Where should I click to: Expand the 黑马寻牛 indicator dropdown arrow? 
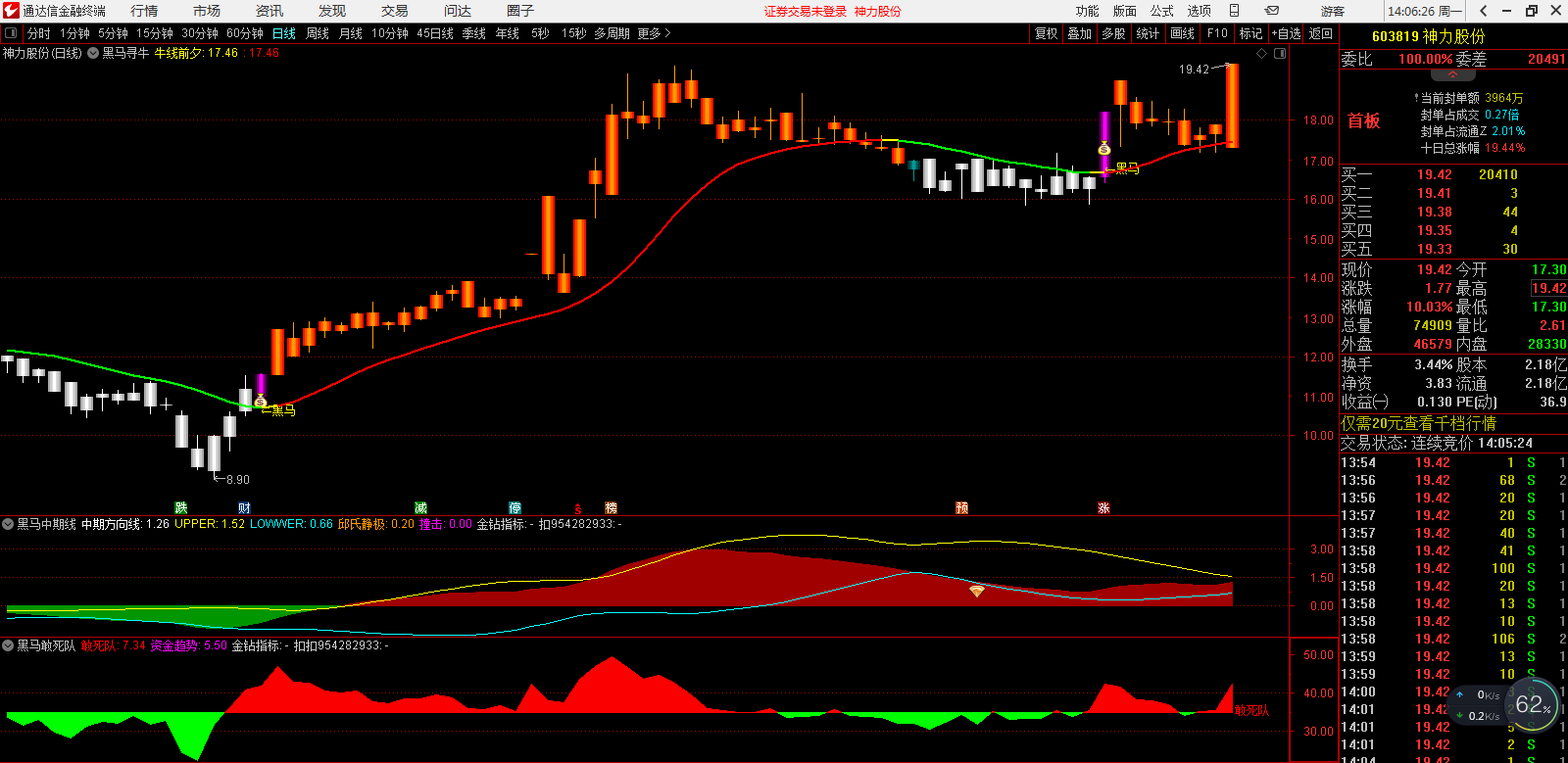(x=93, y=53)
